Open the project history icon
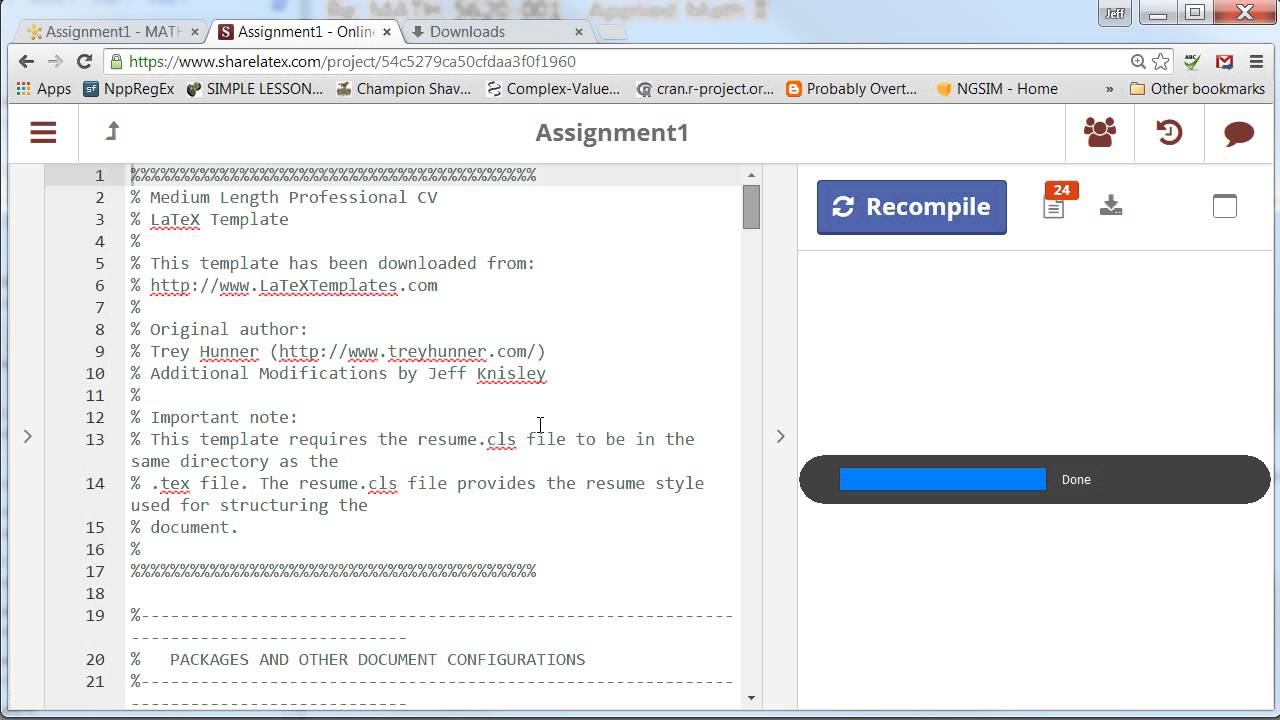The height and width of the screenshot is (720, 1280). (x=1169, y=132)
